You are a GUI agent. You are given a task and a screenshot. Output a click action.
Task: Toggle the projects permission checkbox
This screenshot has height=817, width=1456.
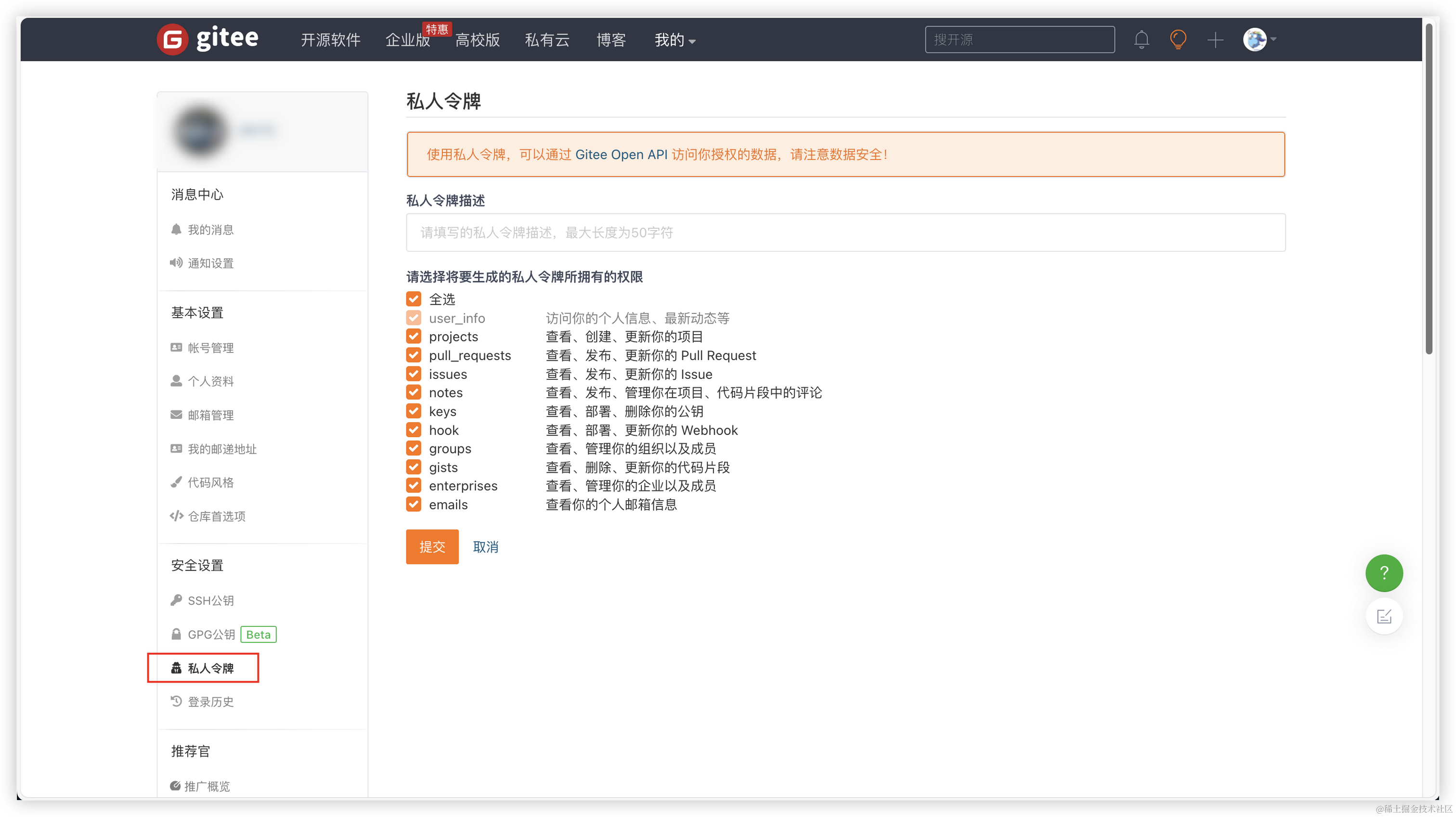click(414, 337)
